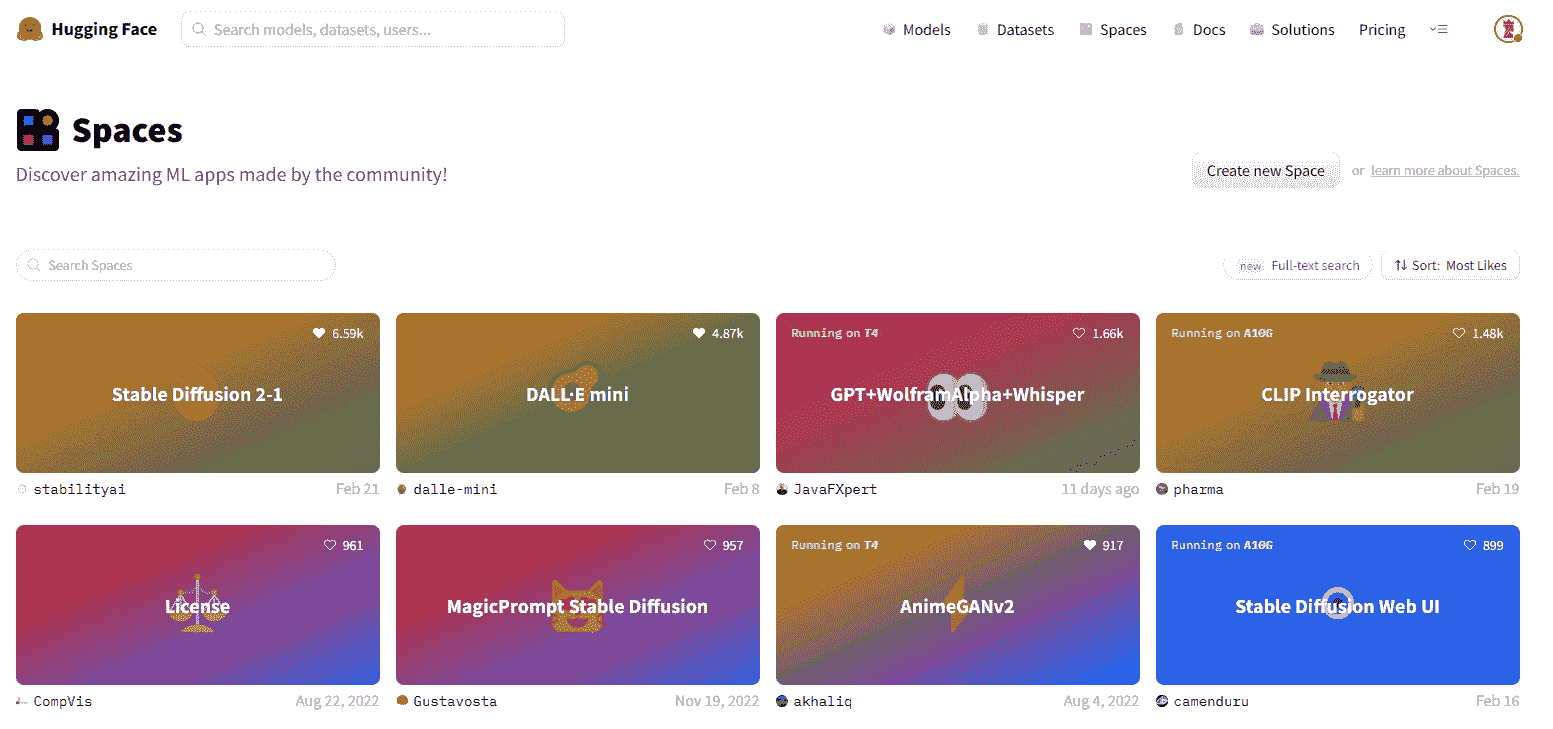Click the Hugging Face brand text

tap(104, 29)
